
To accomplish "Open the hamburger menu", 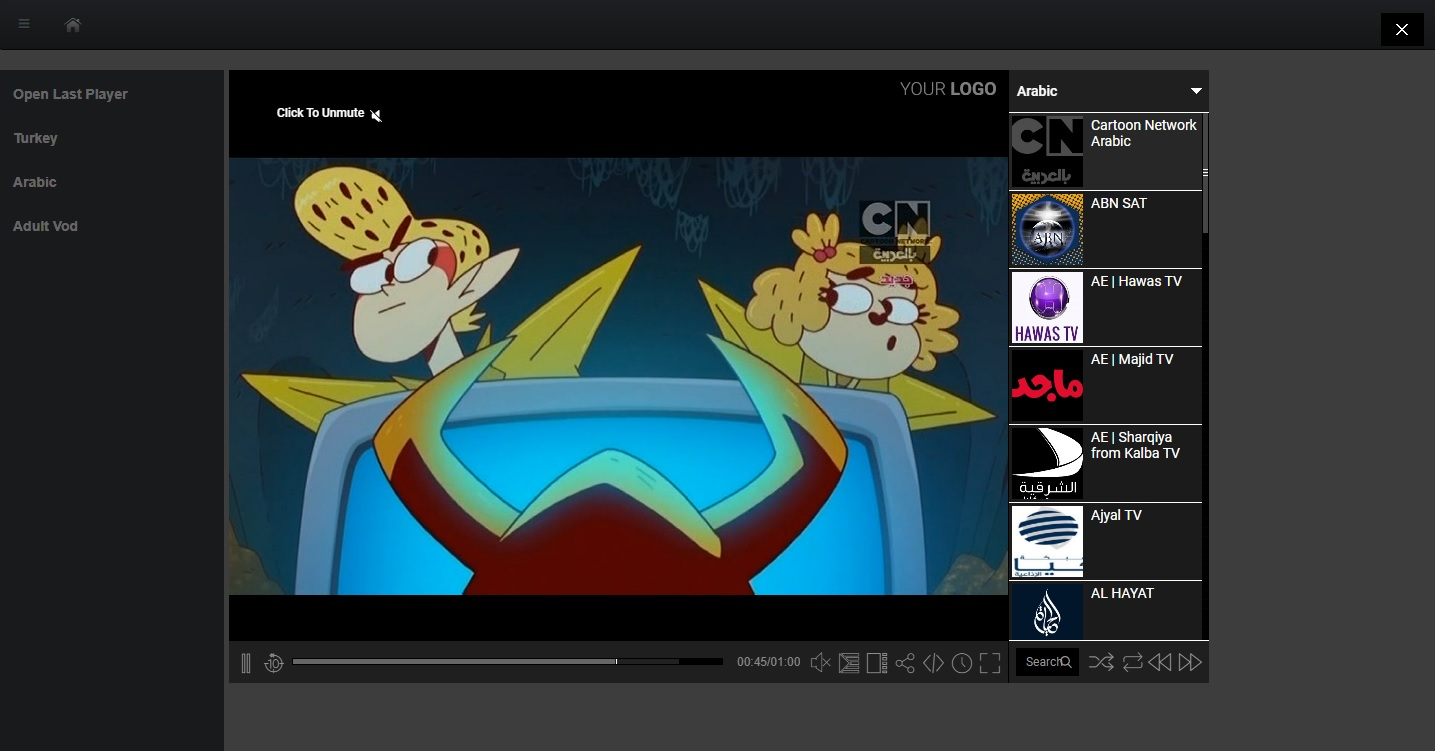I will pyautogui.click(x=24, y=24).
